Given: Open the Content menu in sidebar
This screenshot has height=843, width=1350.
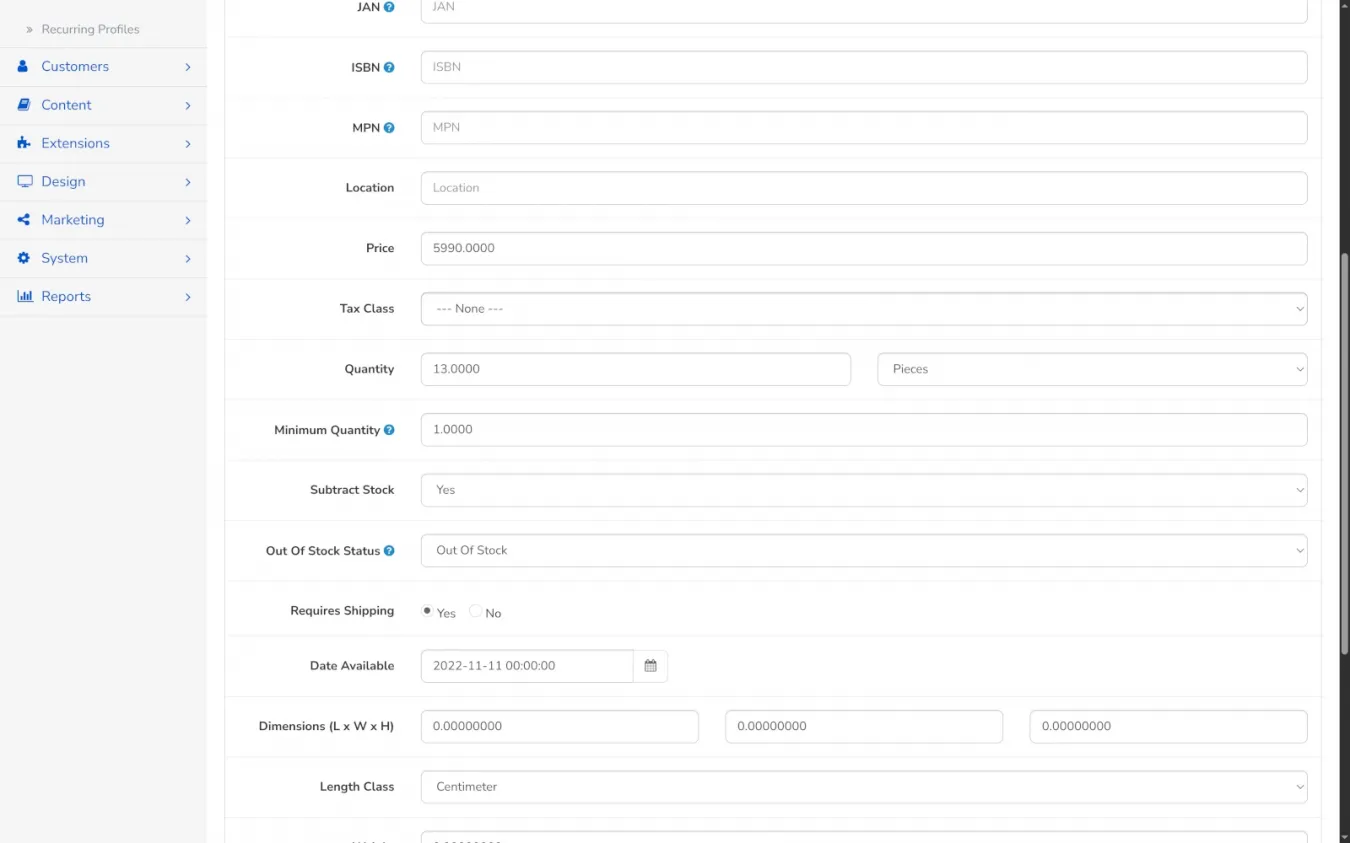Looking at the screenshot, I should coord(66,105).
